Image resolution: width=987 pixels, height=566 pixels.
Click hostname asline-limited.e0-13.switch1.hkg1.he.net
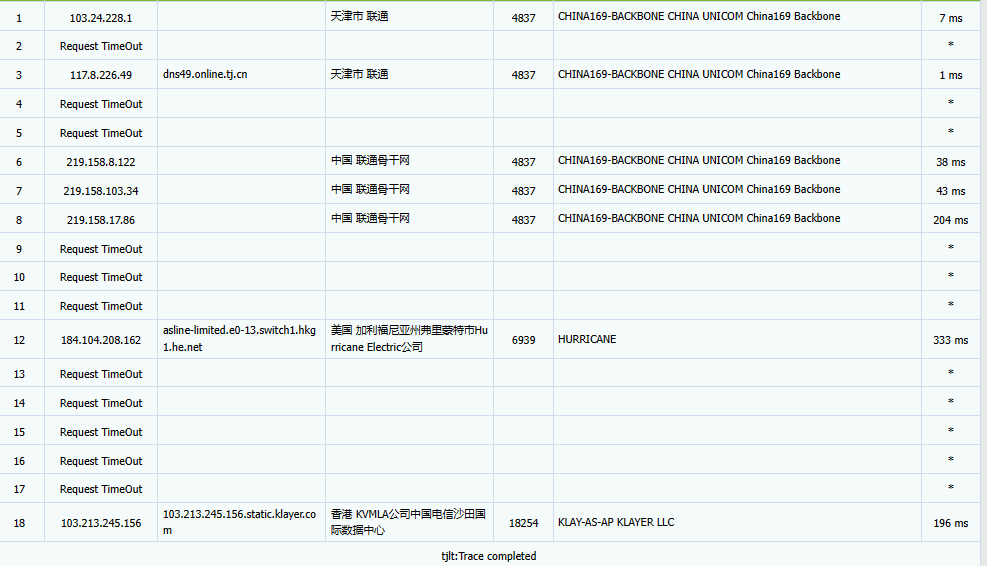click(x=239, y=338)
